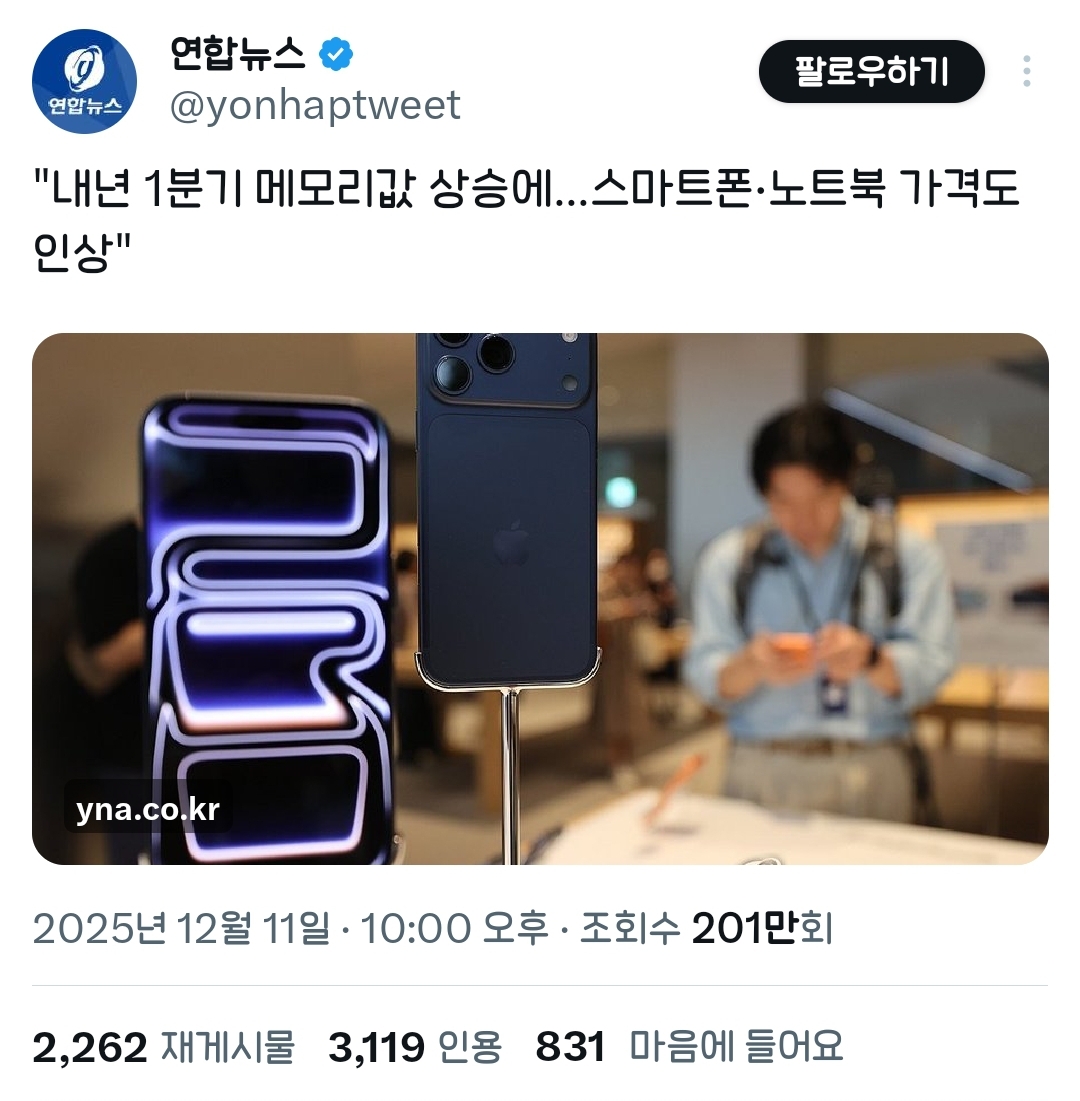This screenshot has height=1101, width=1080.
Task: Select the tweet headline about 메모리값 상승
Action: point(527,220)
